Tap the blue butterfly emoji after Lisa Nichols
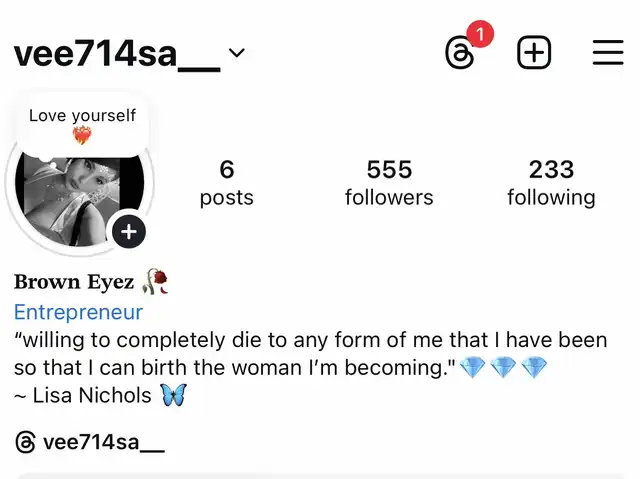640x479 pixels. click(173, 395)
